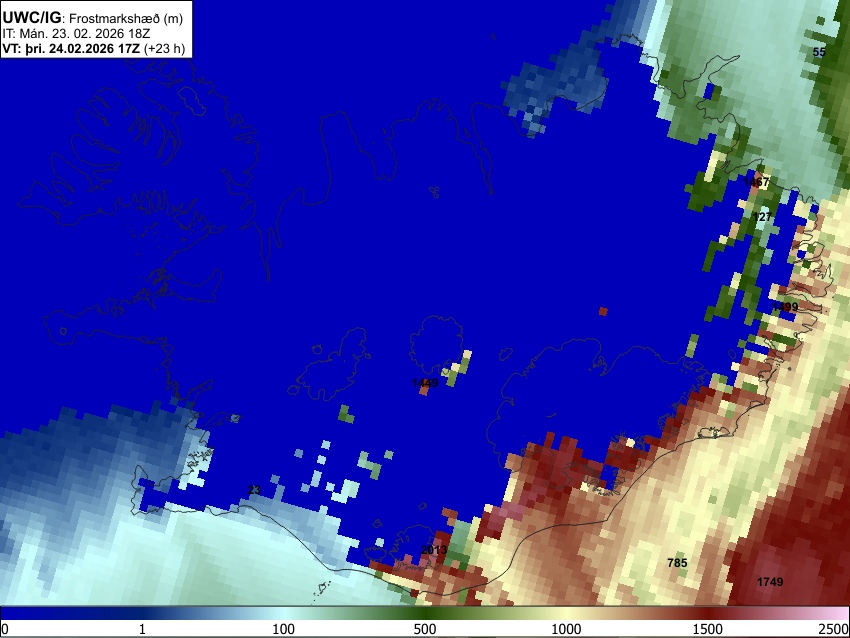Image resolution: width=850 pixels, height=638 pixels.
Task: Click the color scale tick label '500'
Action: click(425, 629)
